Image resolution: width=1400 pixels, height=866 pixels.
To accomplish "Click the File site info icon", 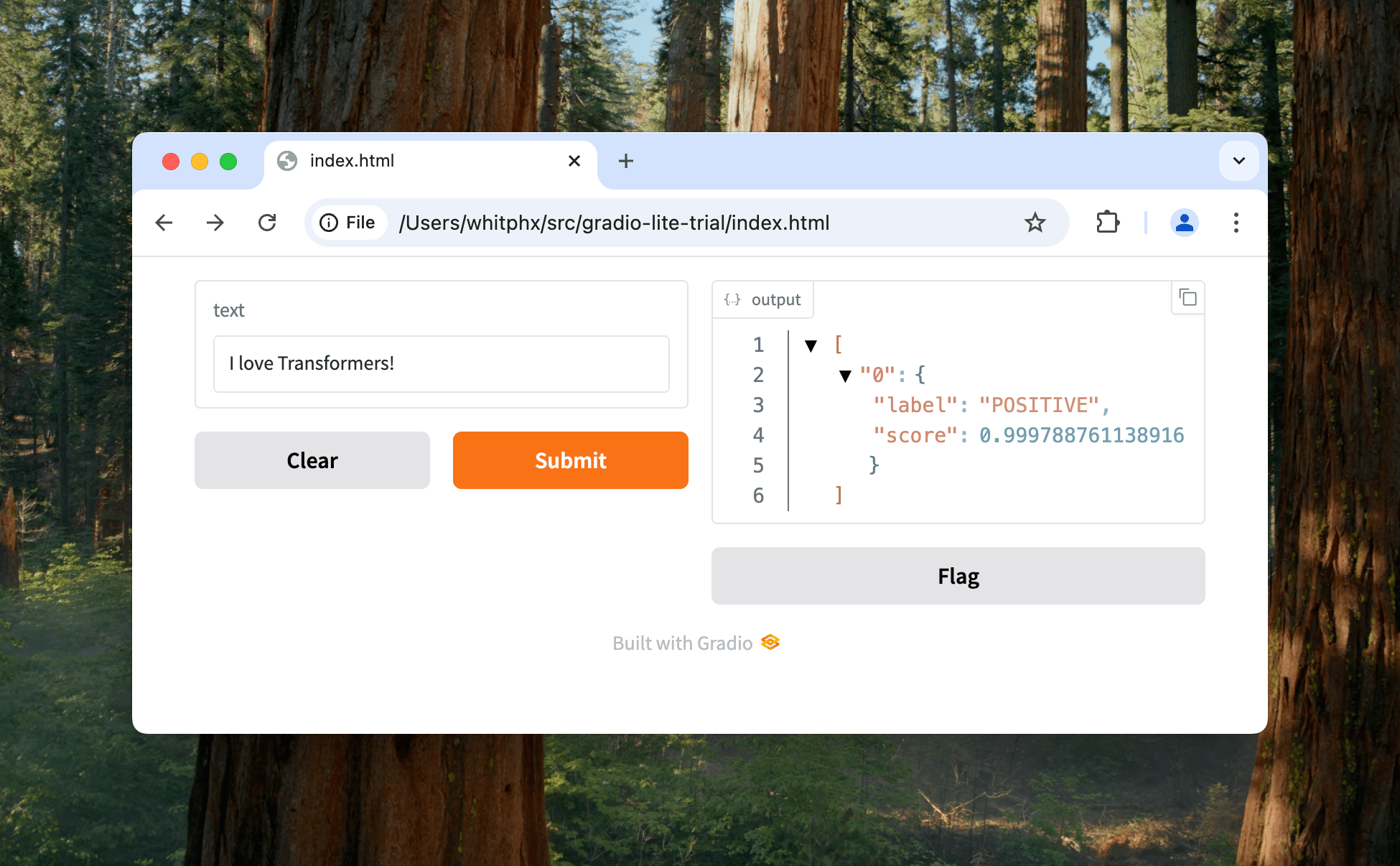I will coord(348,223).
